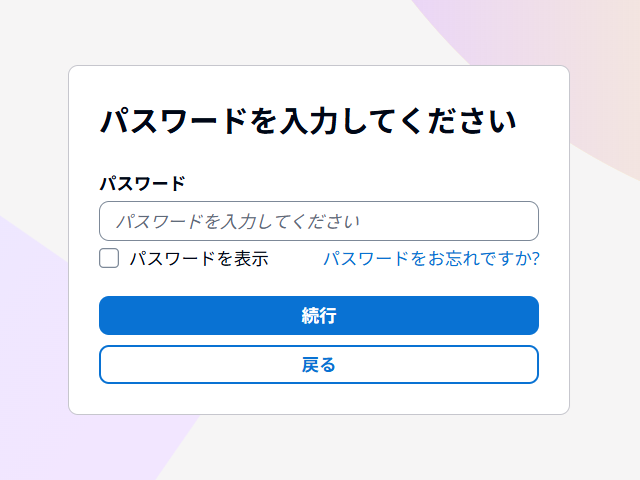The height and width of the screenshot is (480, 640).
Task: Click the password input field
Action: [319, 221]
